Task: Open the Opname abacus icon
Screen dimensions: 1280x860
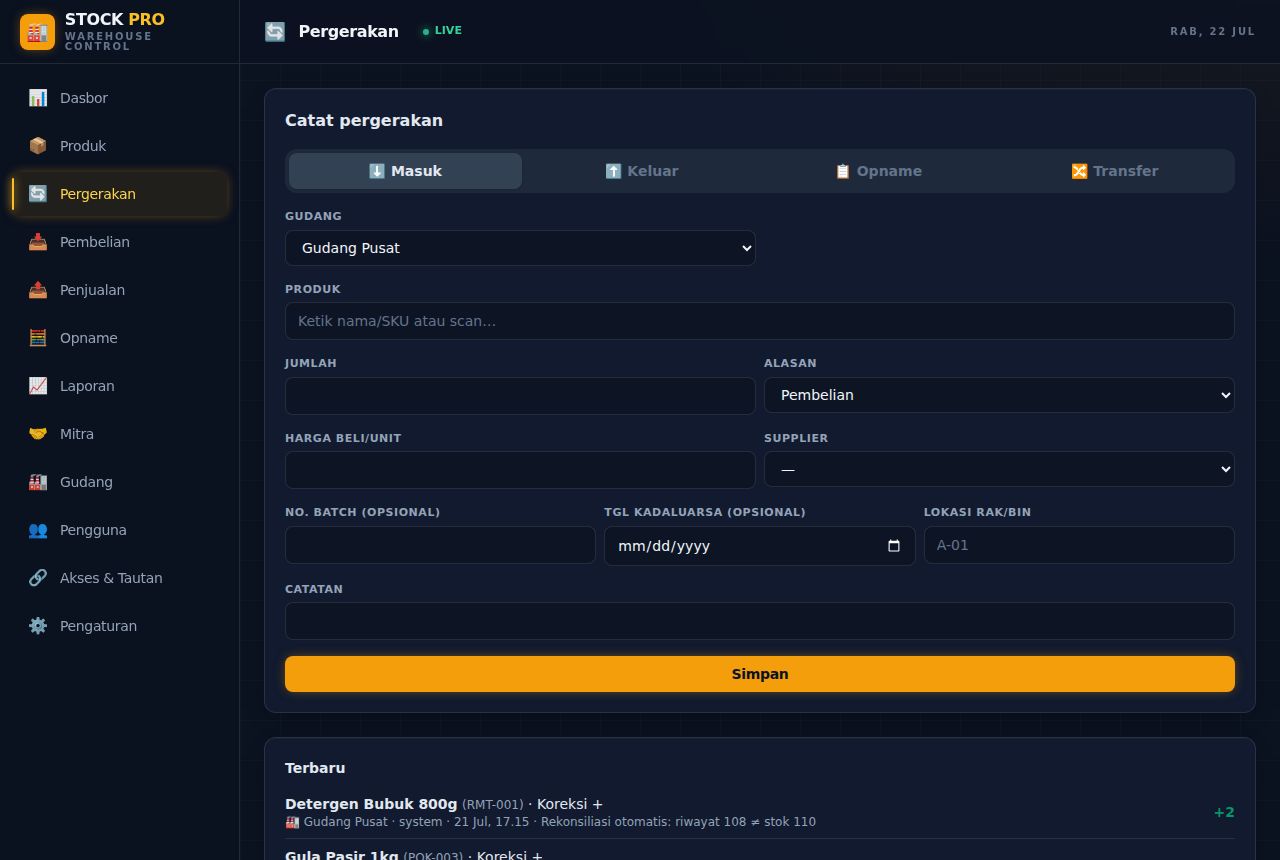Action: click(38, 338)
